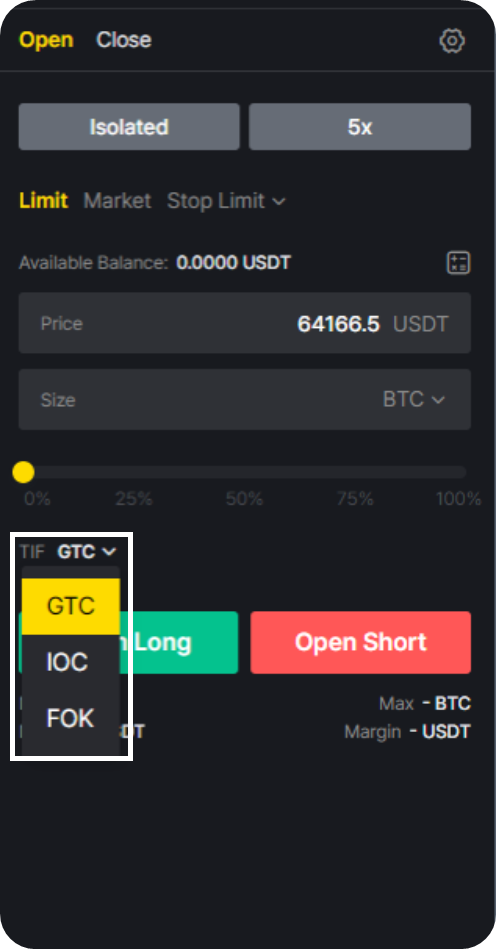Viewport: 496px width, 949px height.
Task: Open the BTC unit dropdown in Size
Action: pyautogui.click(x=414, y=399)
